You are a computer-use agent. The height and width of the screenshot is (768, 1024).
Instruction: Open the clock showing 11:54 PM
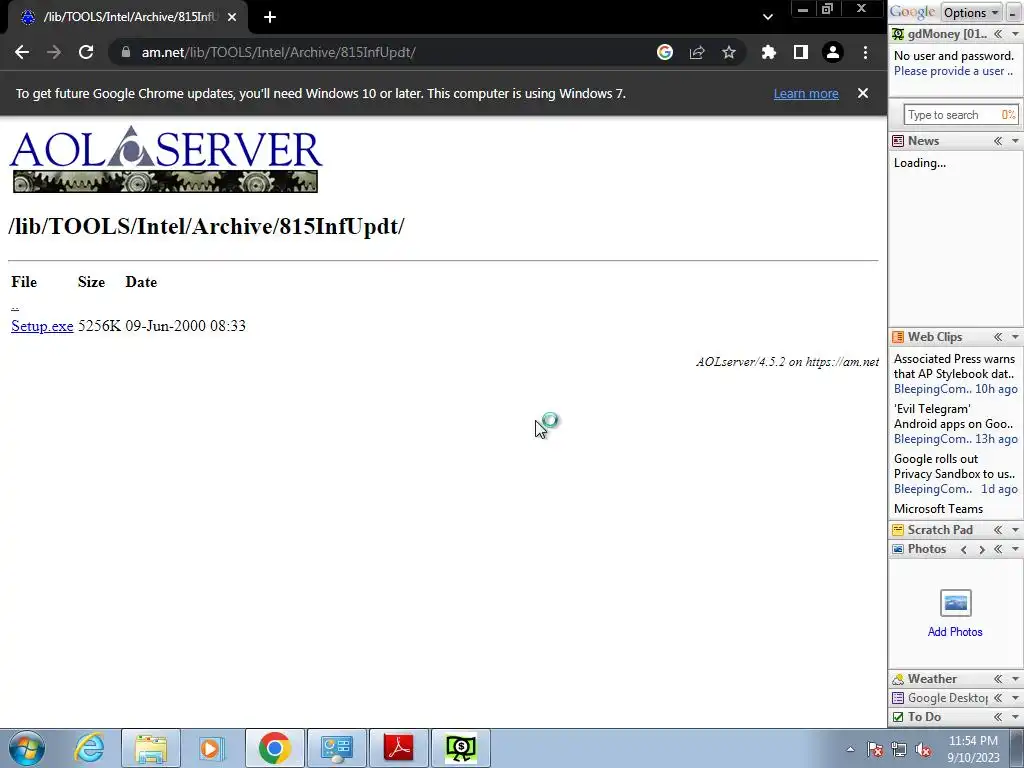pos(973,749)
